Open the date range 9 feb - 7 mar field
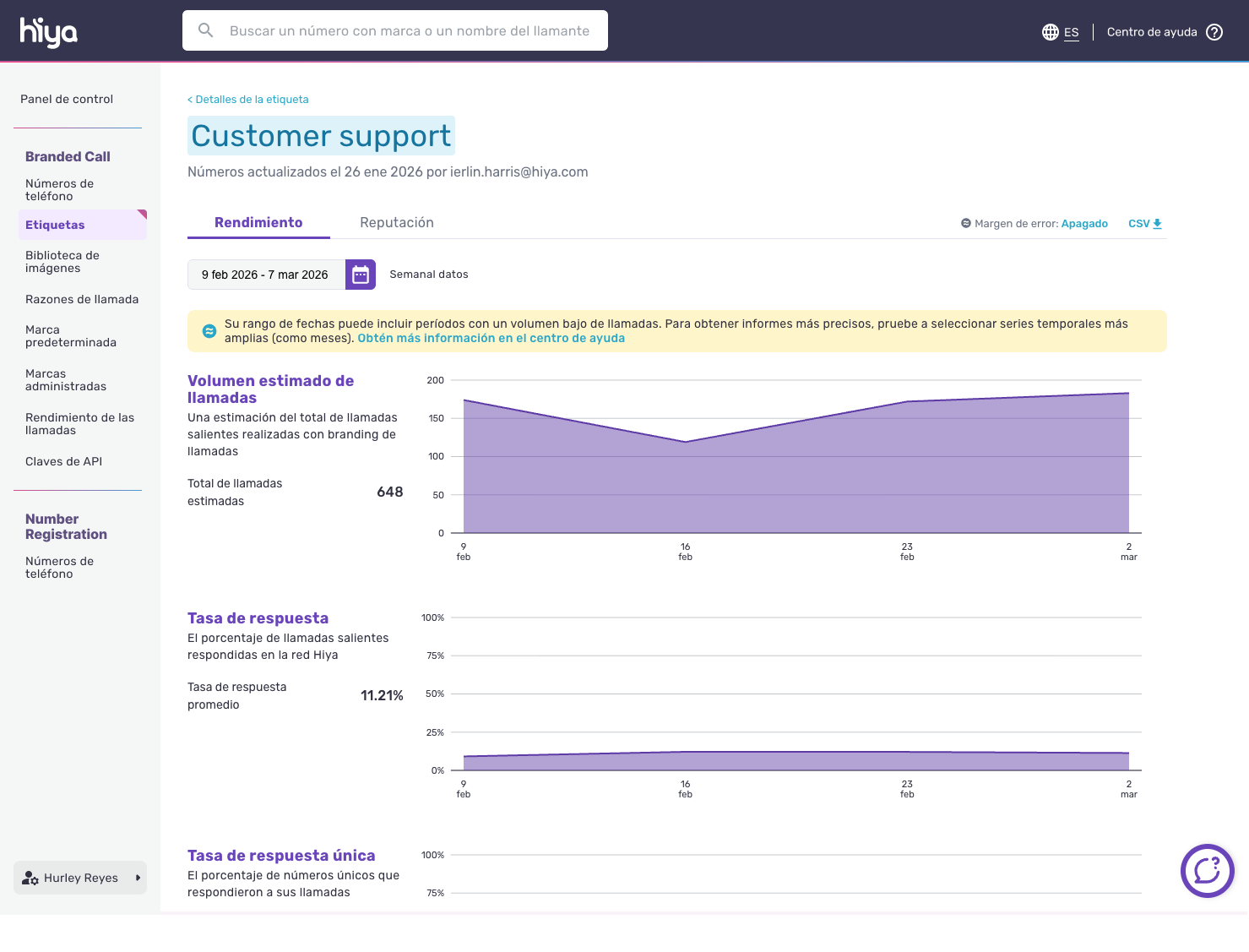Image resolution: width=1249 pixels, height=952 pixels. (x=265, y=275)
